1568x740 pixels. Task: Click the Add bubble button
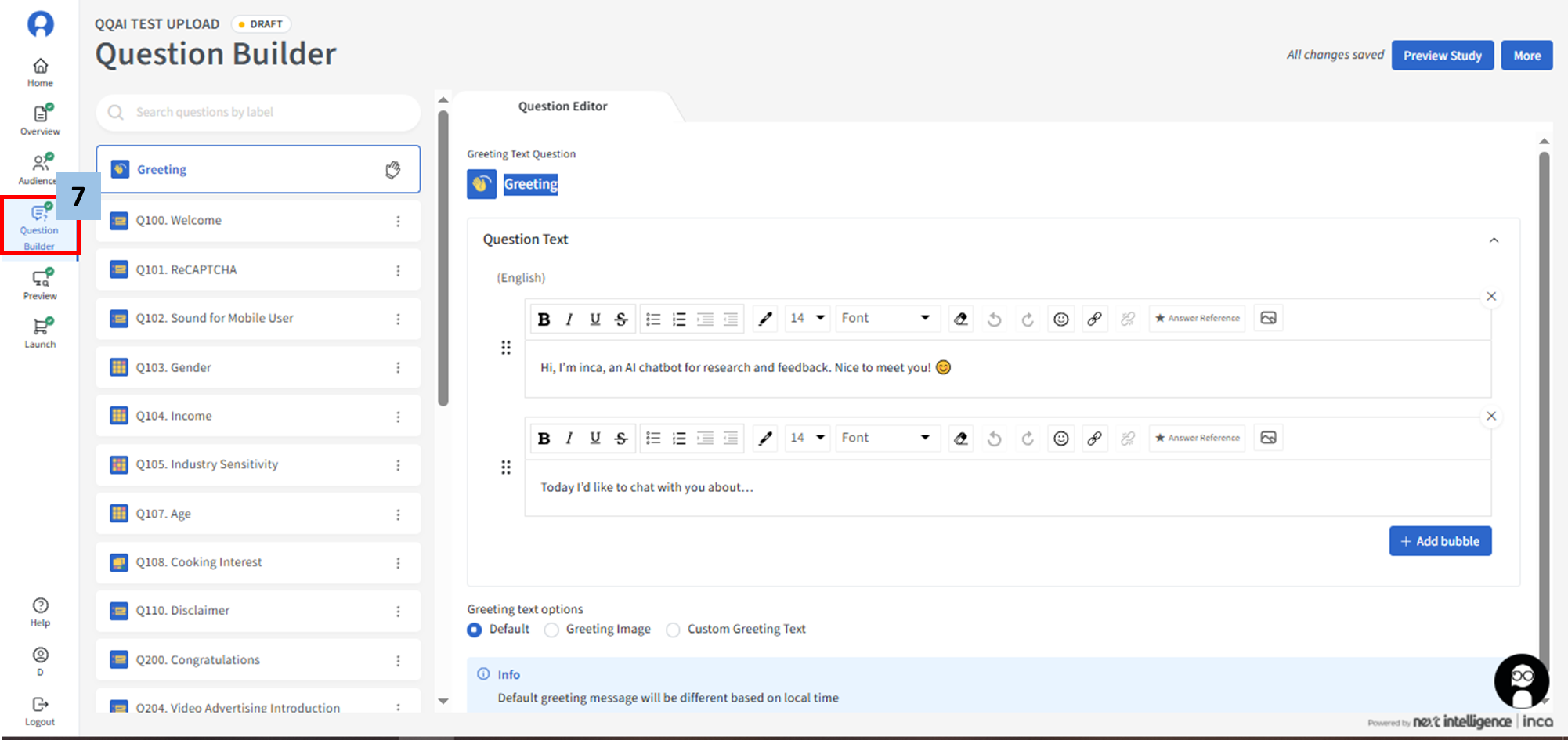coord(1440,541)
